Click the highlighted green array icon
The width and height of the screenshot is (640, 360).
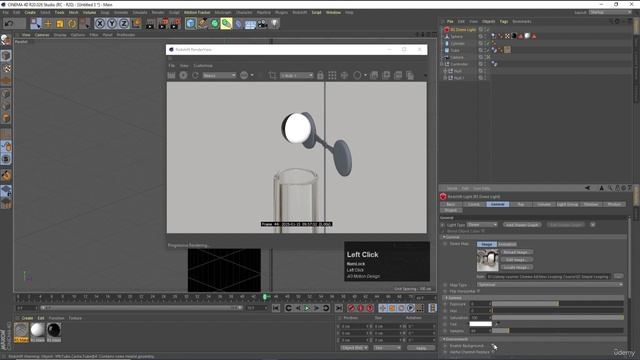(226, 24)
